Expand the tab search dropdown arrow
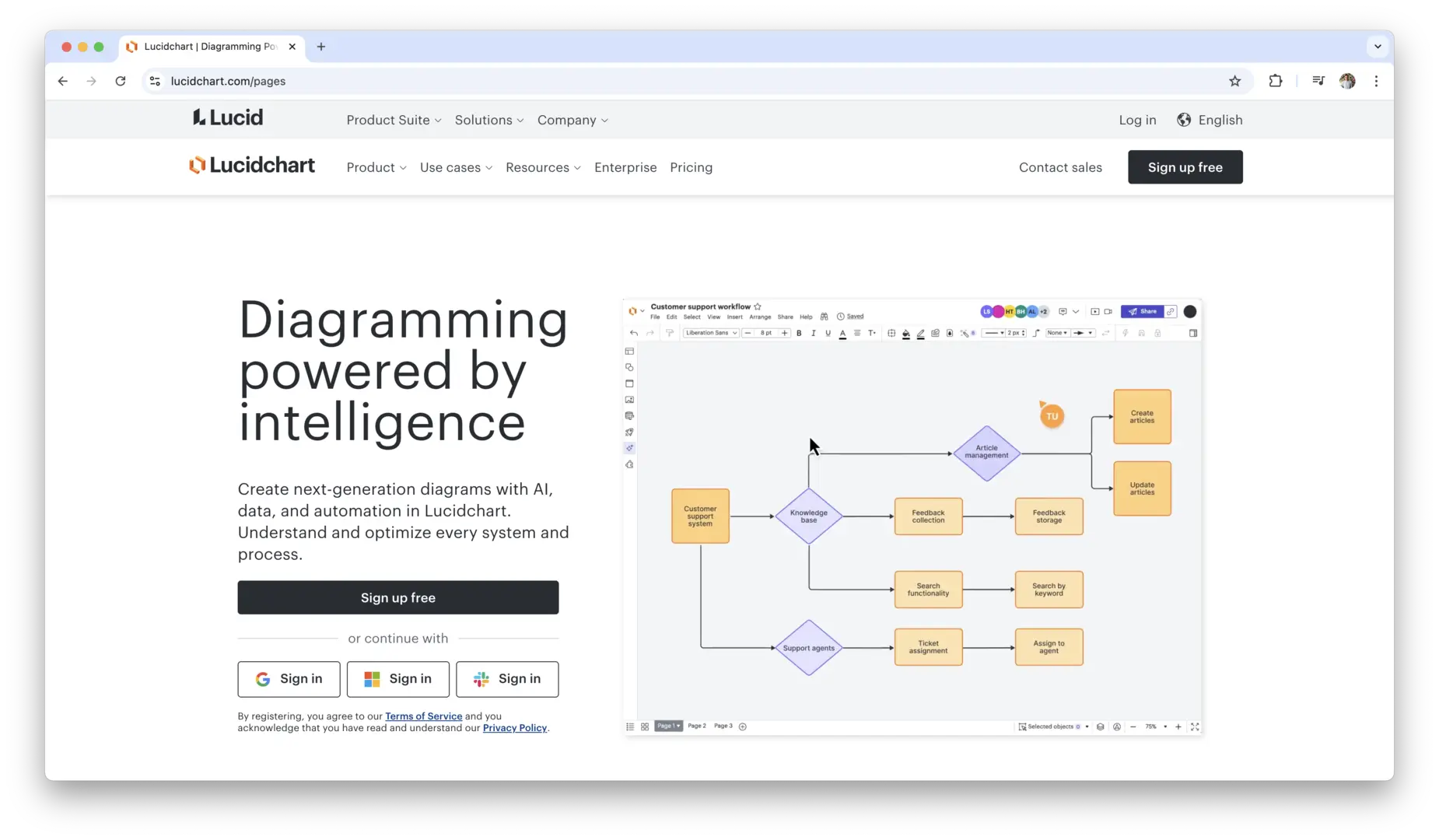This screenshot has width=1439, height=840. [x=1378, y=47]
